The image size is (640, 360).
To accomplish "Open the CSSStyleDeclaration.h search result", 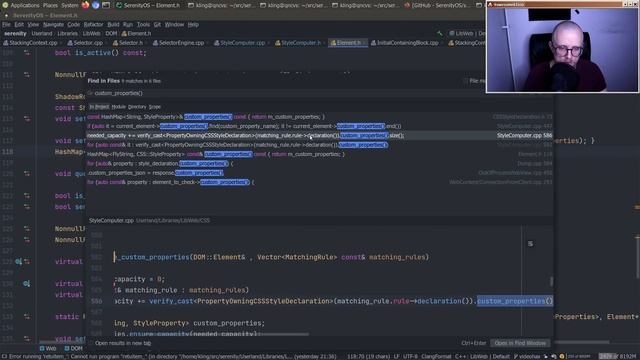I will tap(320, 117).
